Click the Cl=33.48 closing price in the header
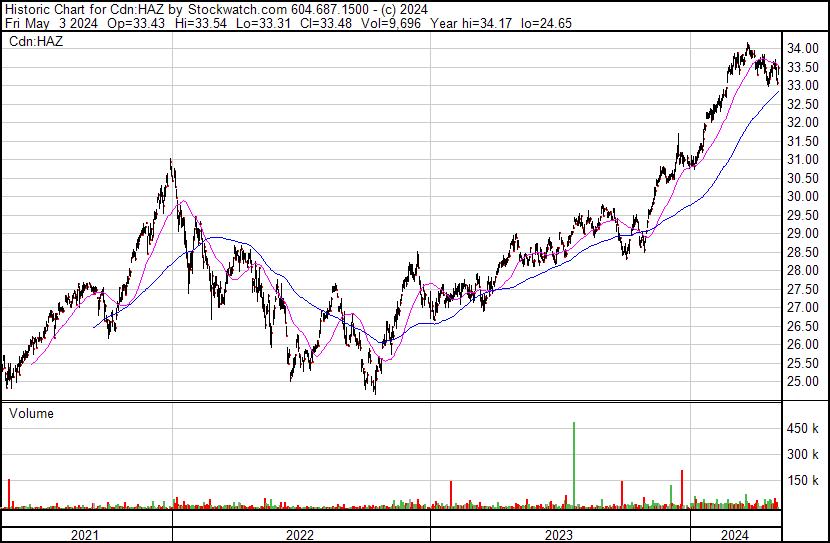830x543 pixels. tap(326, 23)
